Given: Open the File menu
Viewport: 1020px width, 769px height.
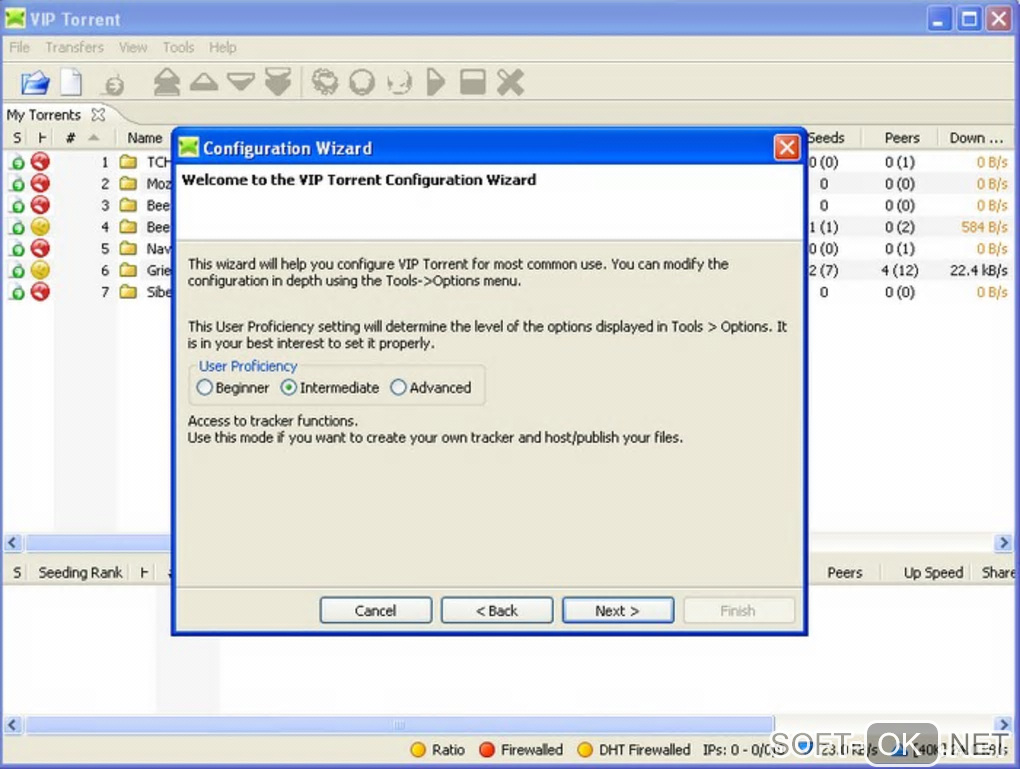Looking at the screenshot, I should pyautogui.click(x=20, y=47).
